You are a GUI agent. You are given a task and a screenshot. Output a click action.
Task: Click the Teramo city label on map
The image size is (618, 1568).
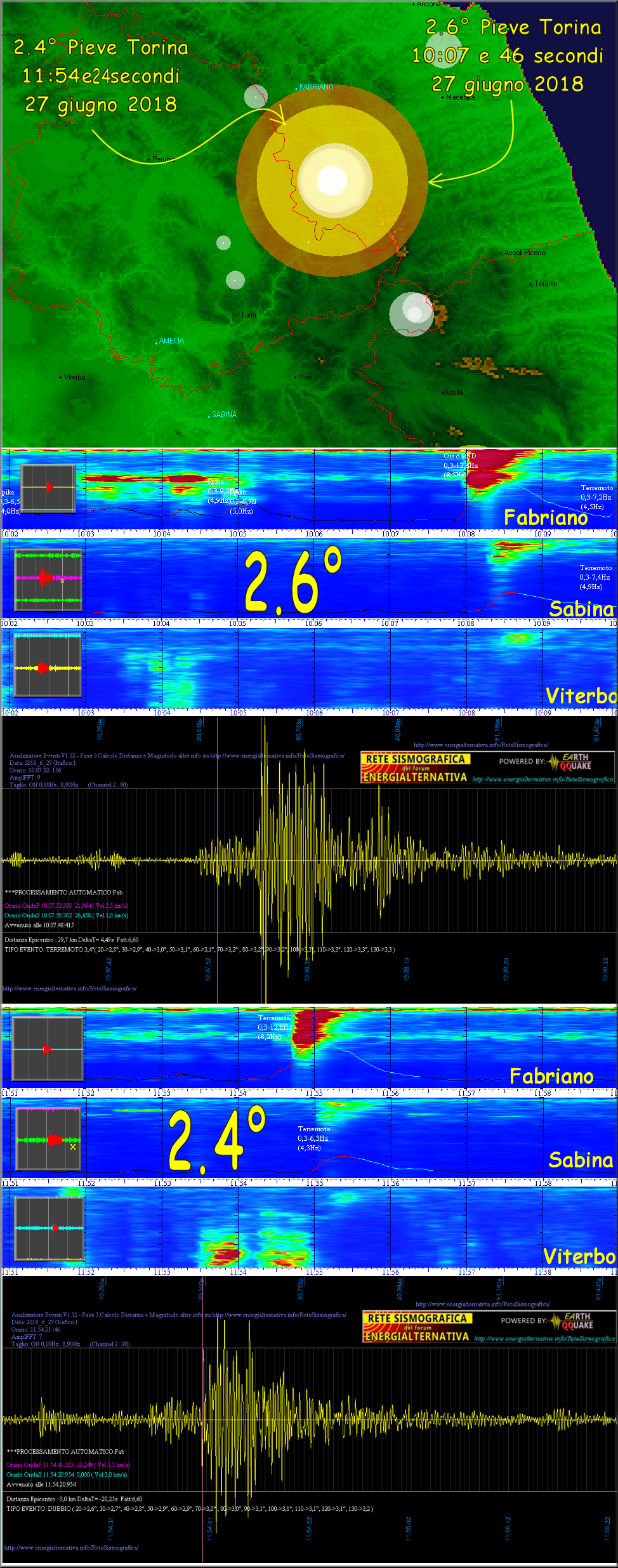[x=546, y=284]
